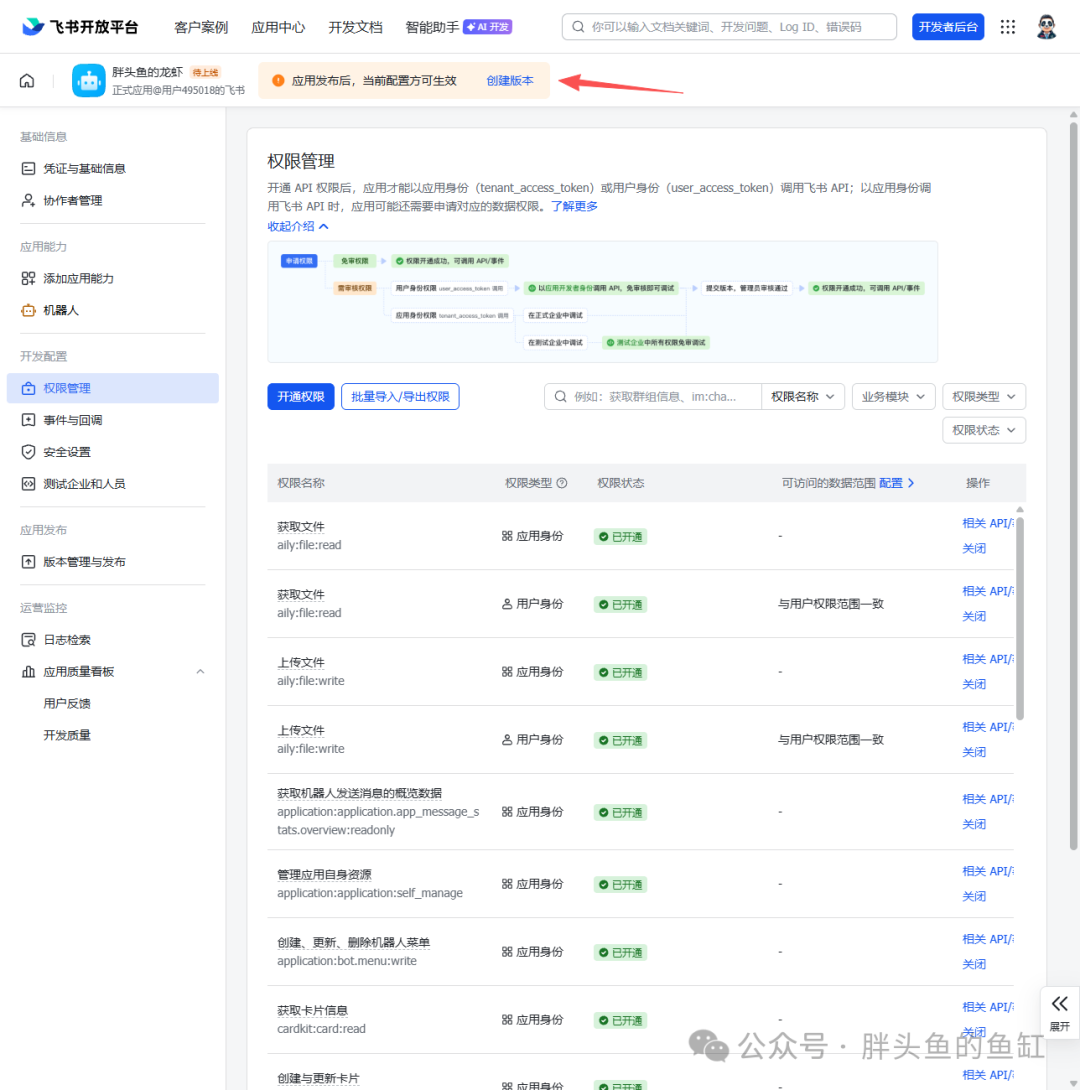The width and height of the screenshot is (1080, 1090).
Task: Click the 机器人 robot sidebar icon
Action: (x=28, y=311)
